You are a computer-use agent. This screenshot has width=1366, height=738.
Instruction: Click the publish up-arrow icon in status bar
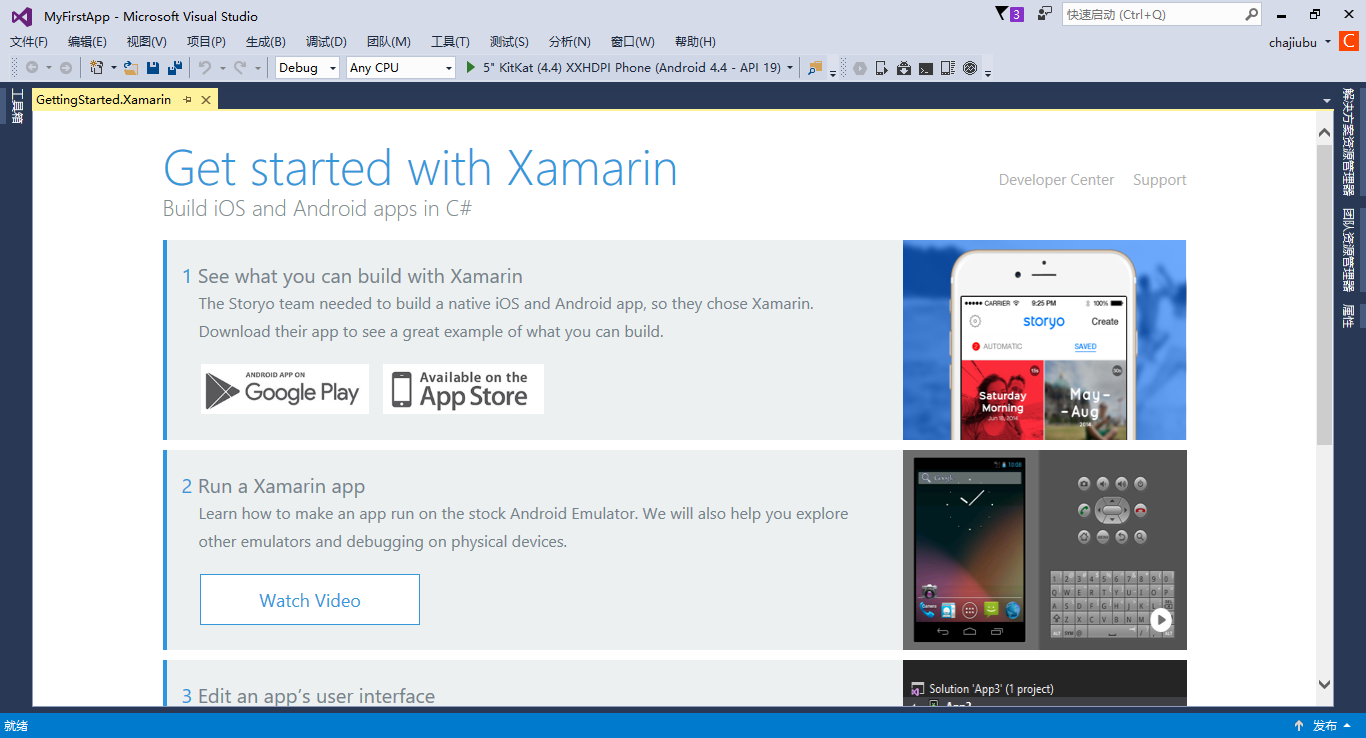(1299, 726)
